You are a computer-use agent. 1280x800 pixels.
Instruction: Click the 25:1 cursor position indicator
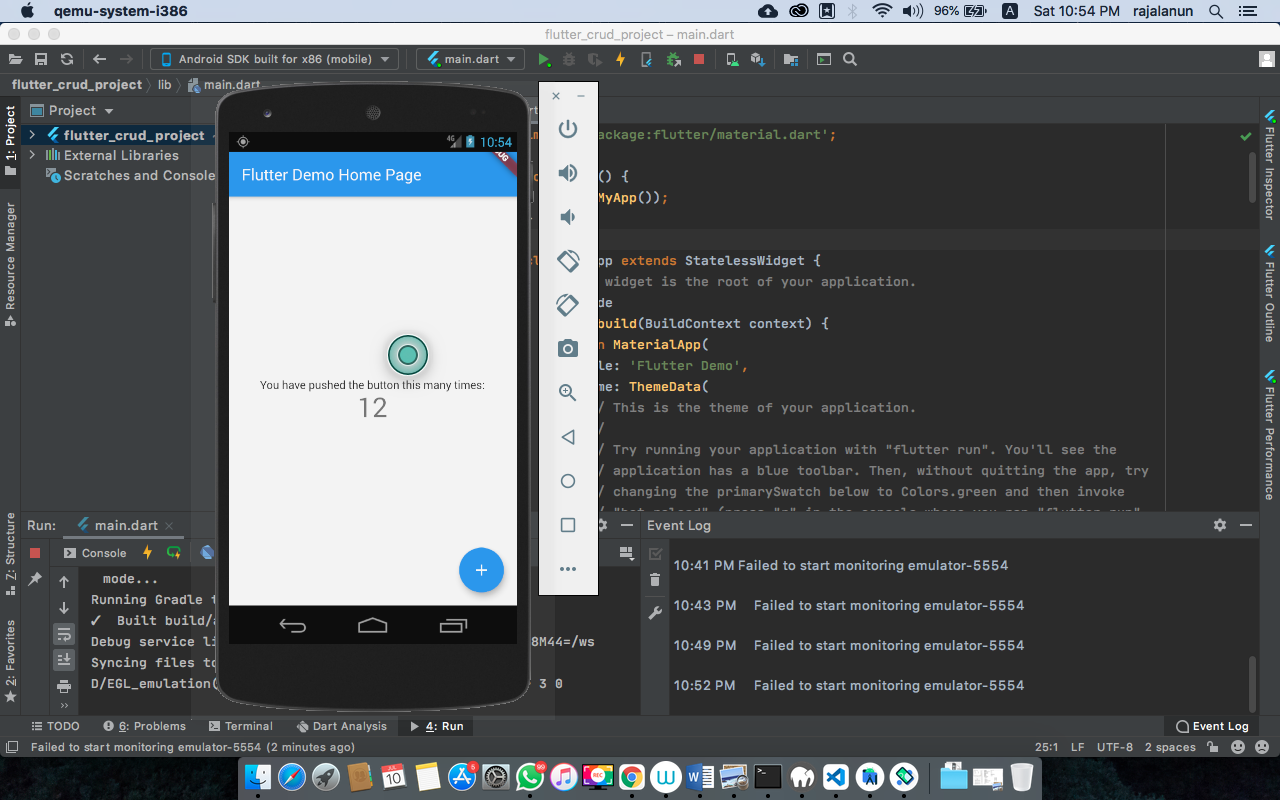(x=1047, y=747)
